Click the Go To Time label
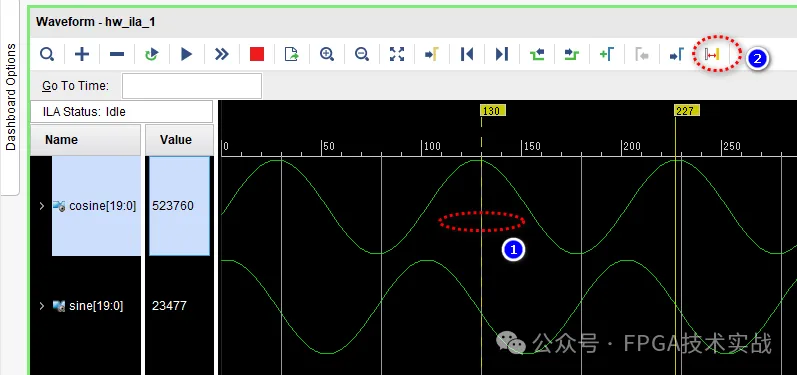This screenshot has height=375, width=797. tap(75, 86)
